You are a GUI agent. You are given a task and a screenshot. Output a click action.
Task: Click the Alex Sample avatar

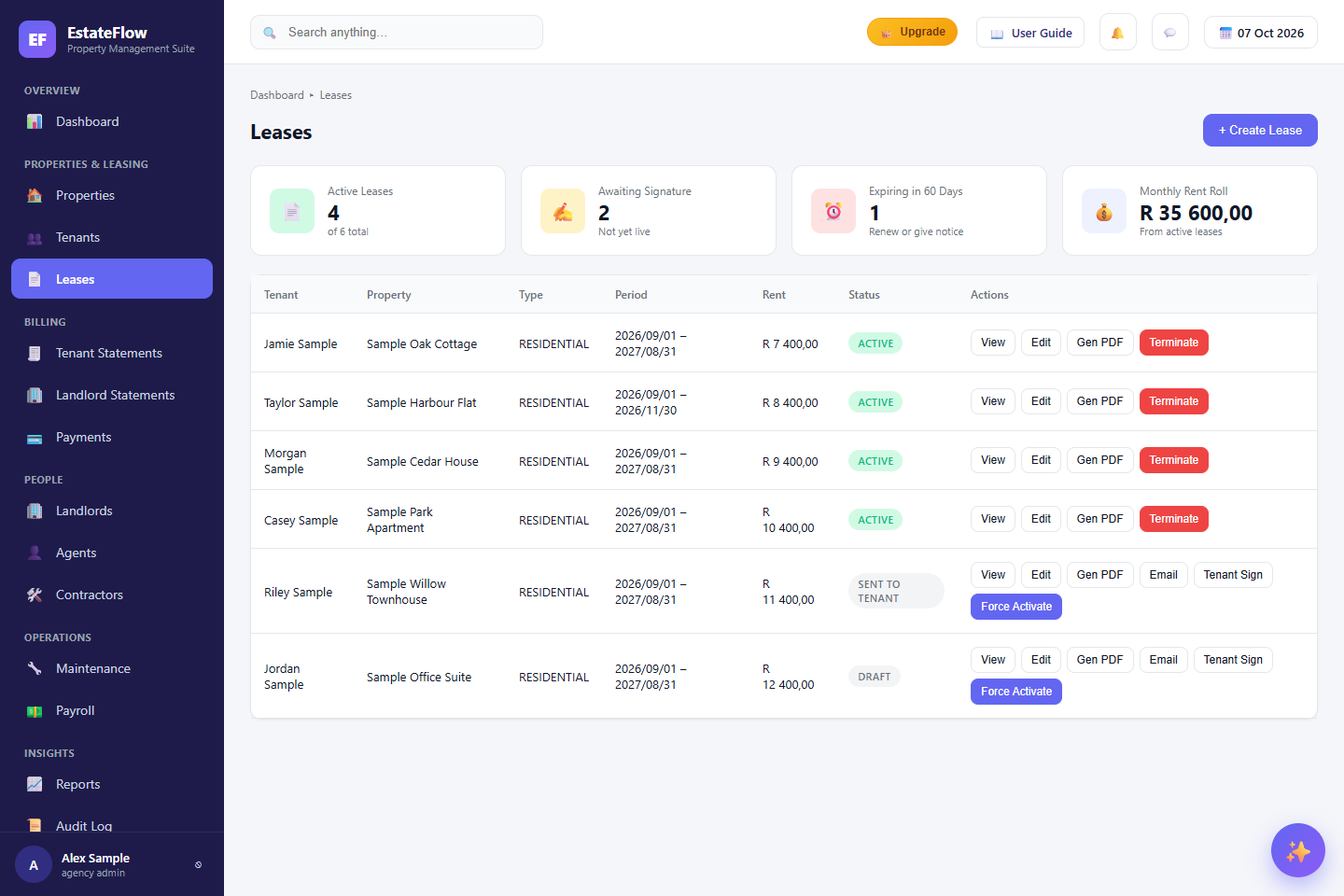tap(34, 865)
